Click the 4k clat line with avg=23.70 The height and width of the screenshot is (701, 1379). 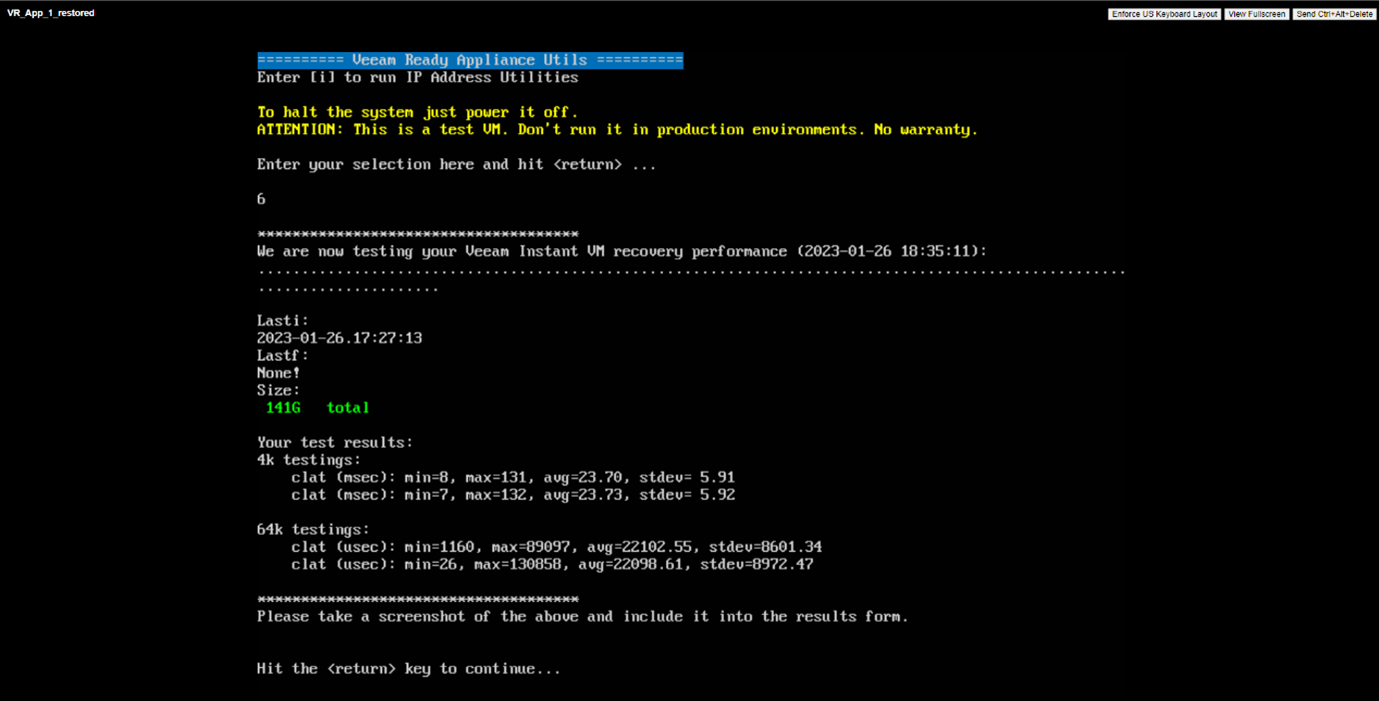point(513,478)
